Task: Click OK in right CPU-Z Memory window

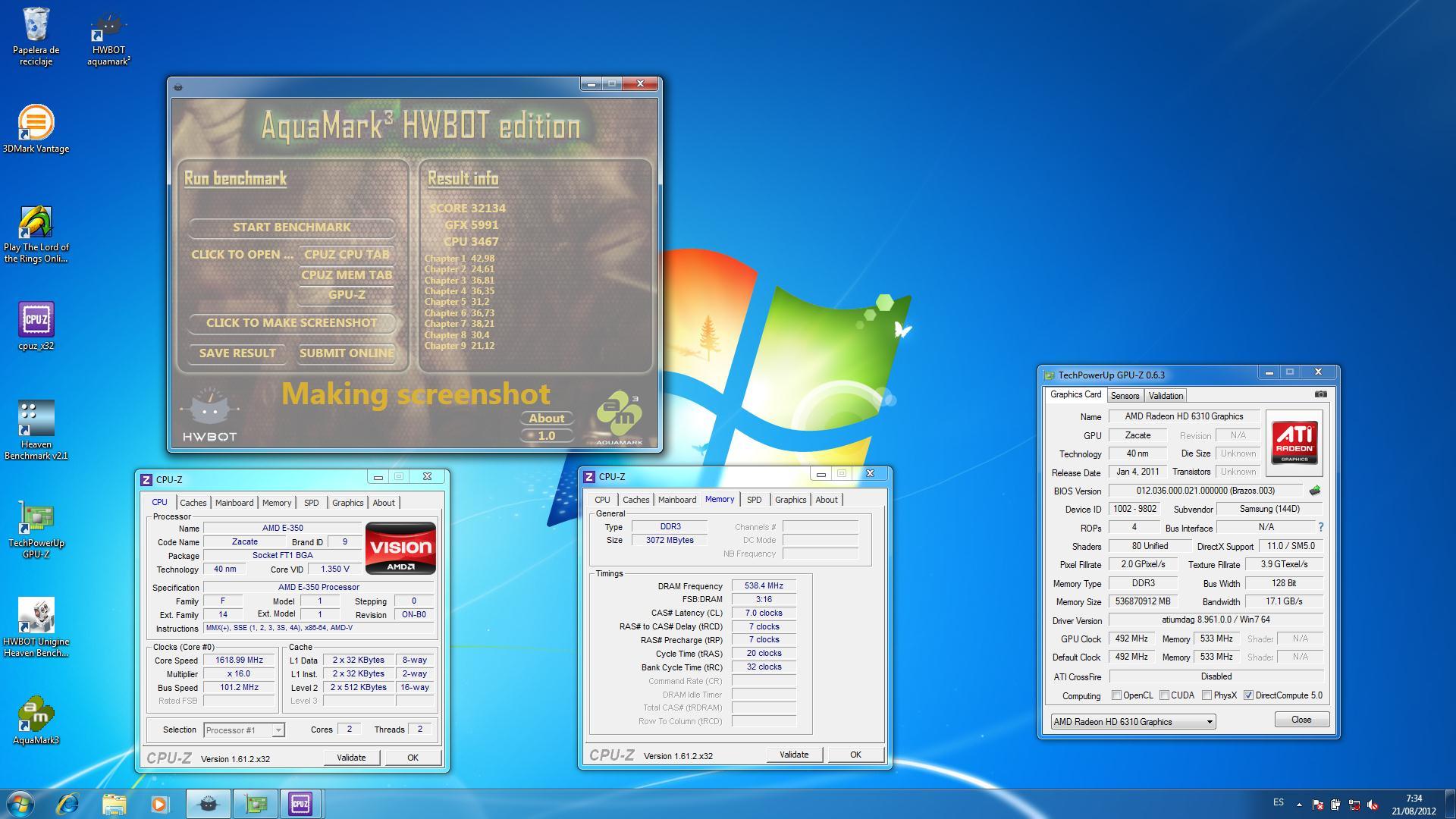Action: click(855, 755)
